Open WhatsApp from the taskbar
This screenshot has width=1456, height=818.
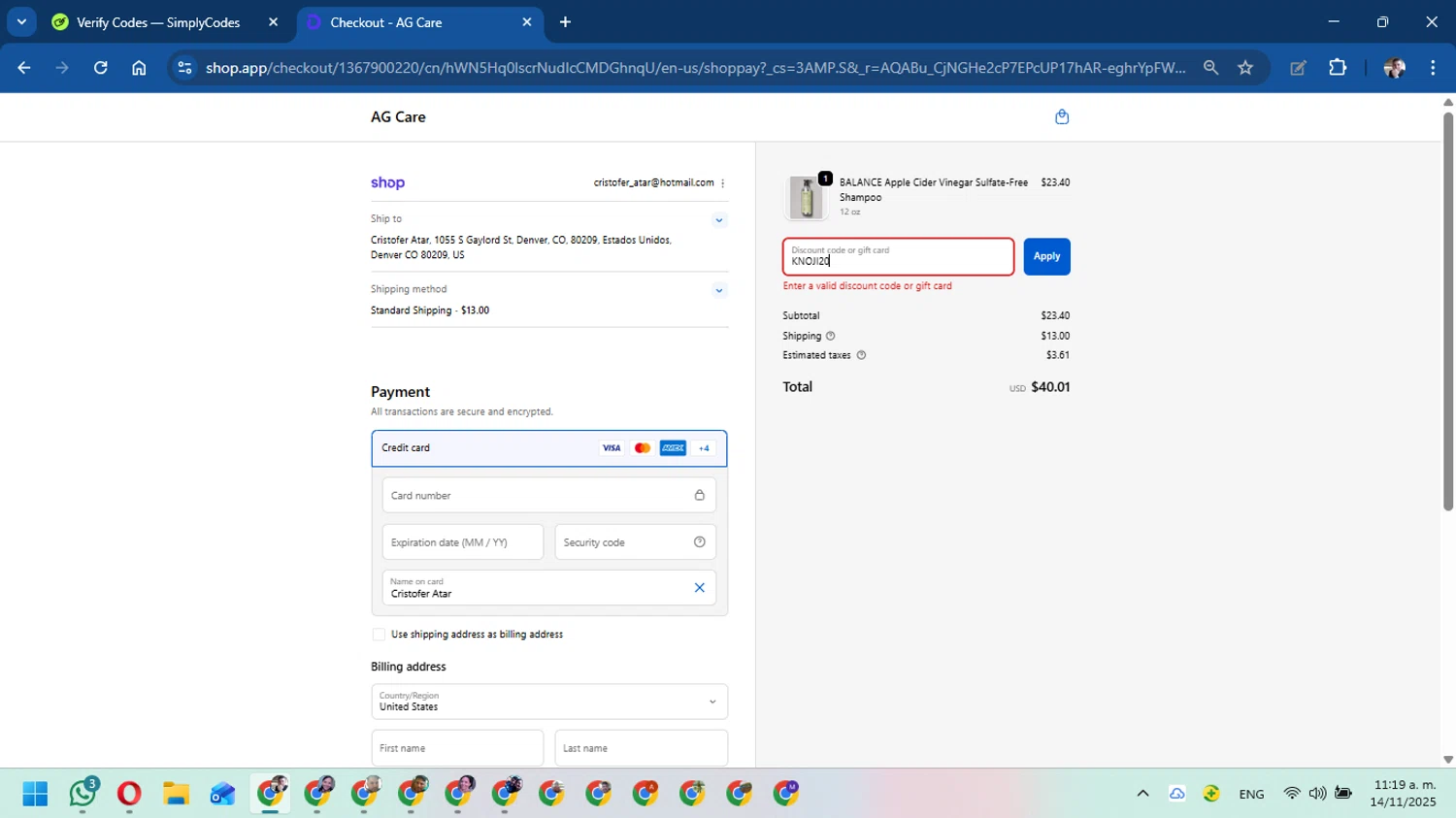[83, 794]
